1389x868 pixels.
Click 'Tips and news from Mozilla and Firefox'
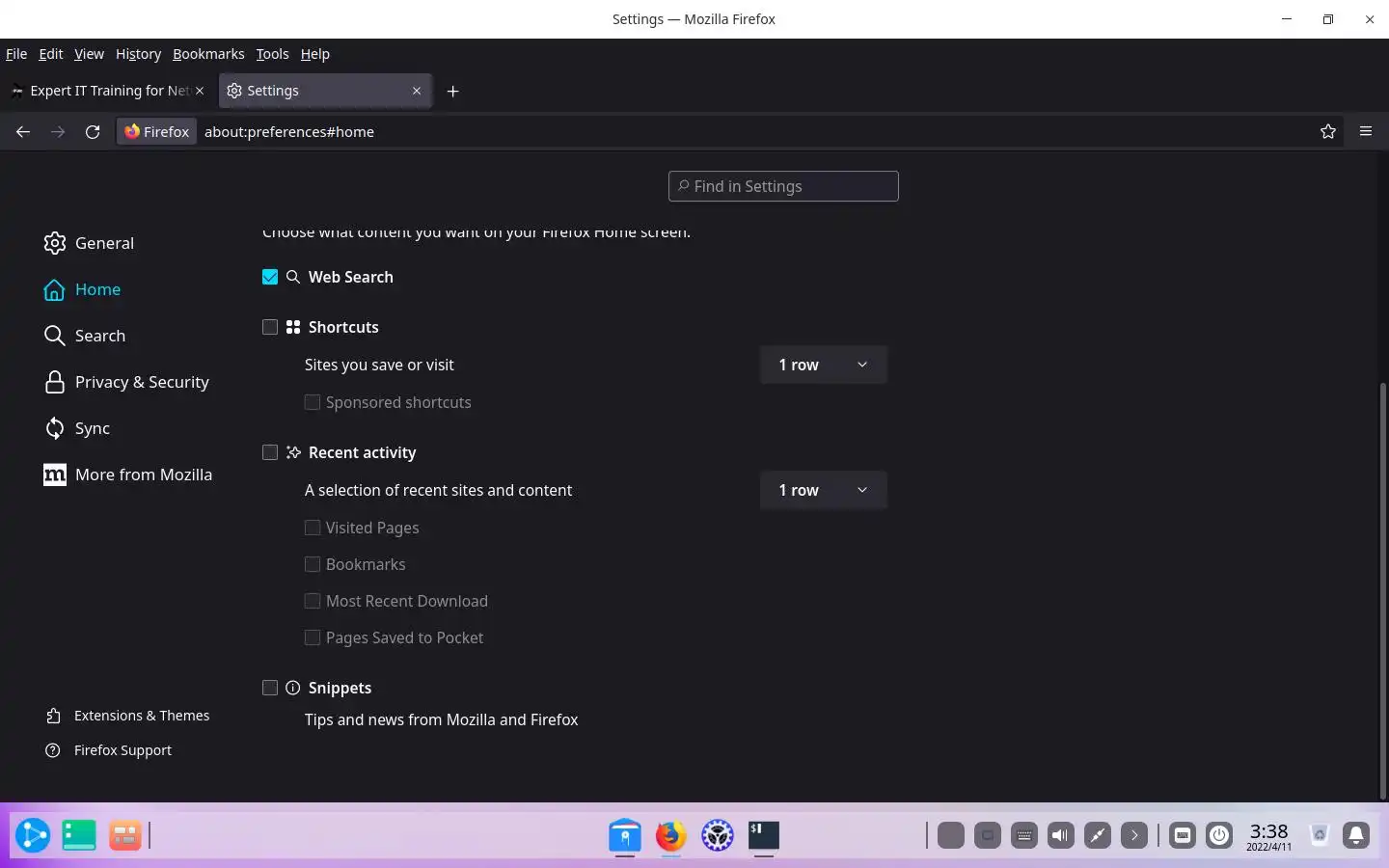(x=442, y=719)
